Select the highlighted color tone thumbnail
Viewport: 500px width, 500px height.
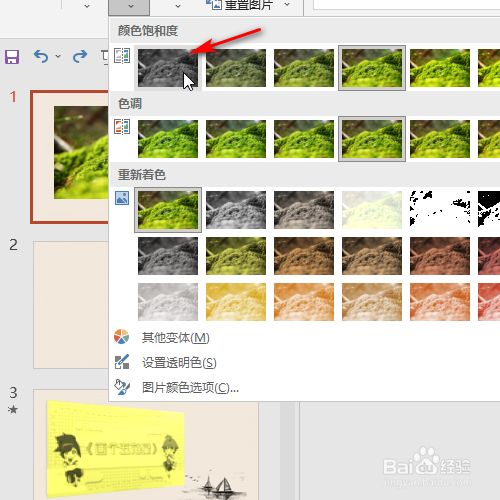click(372, 139)
